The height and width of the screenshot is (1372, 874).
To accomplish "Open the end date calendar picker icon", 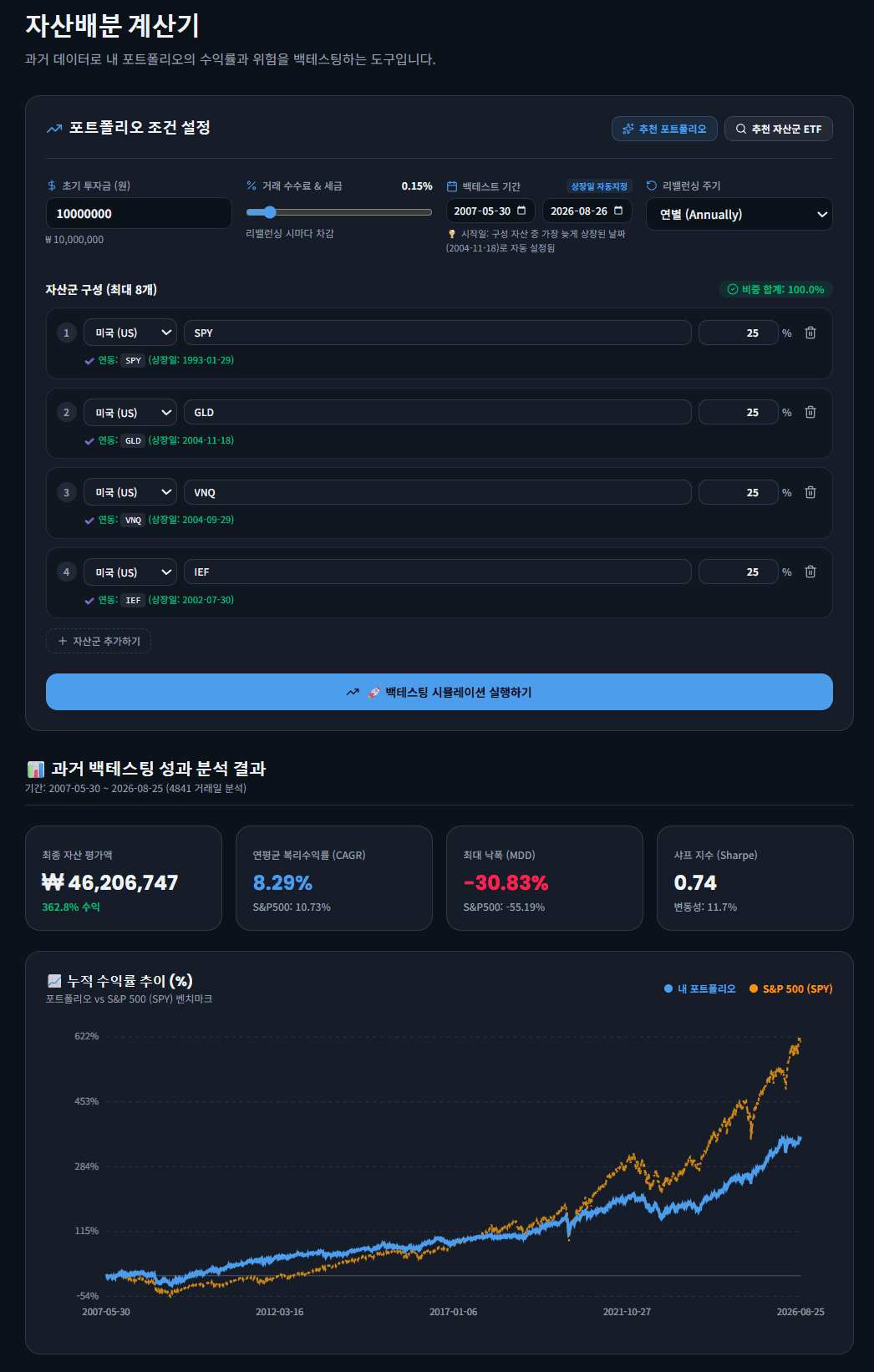I will coord(618,211).
